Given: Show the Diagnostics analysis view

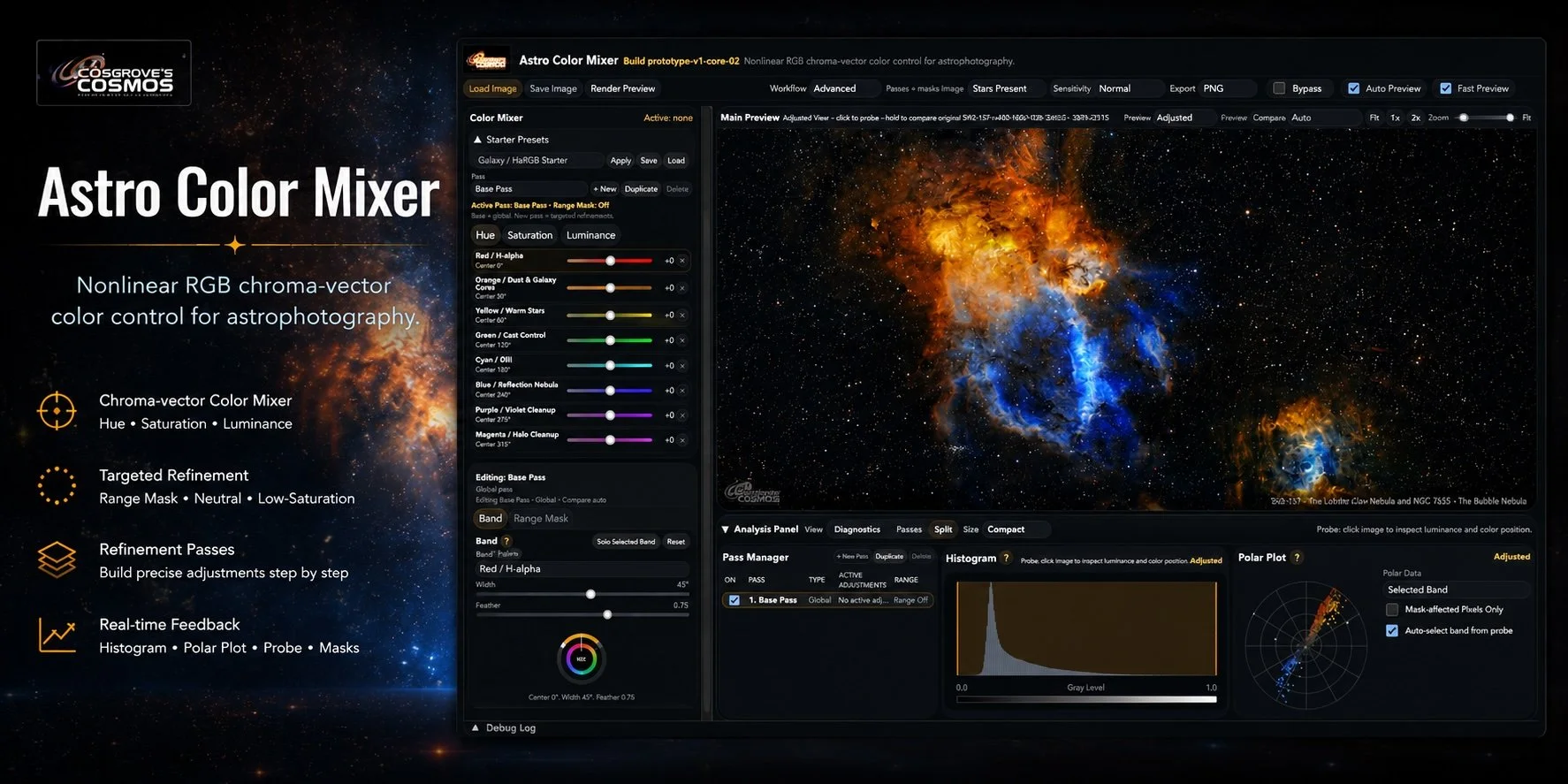Looking at the screenshot, I should pyautogui.click(x=857, y=529).
